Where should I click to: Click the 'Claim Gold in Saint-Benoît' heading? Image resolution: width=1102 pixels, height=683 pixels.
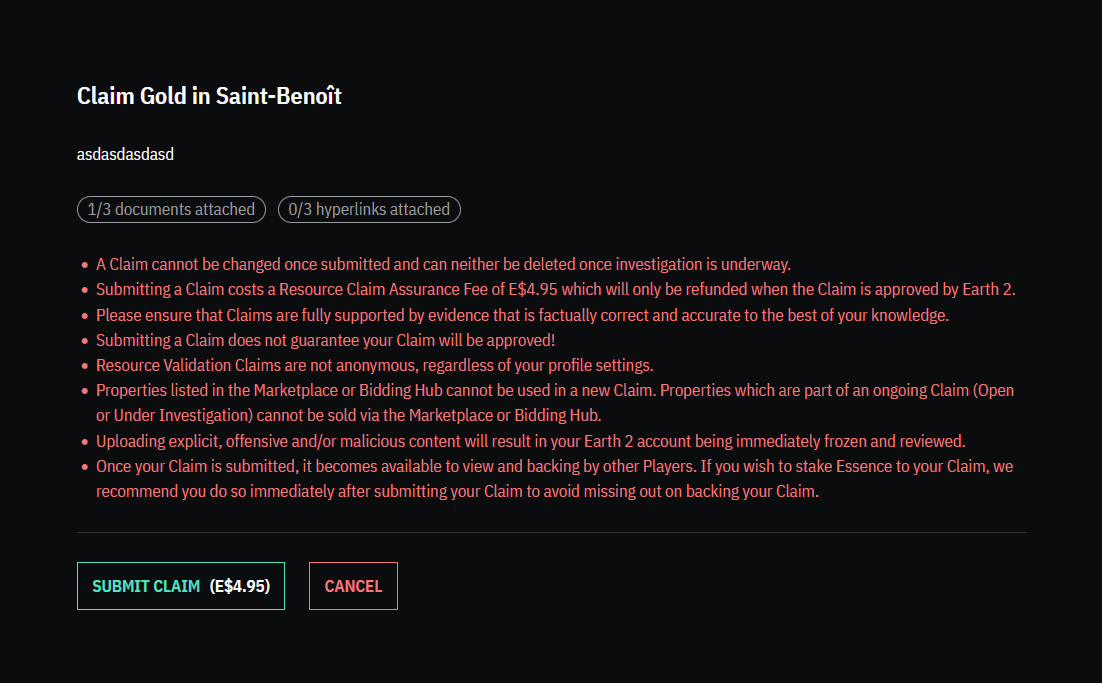tap(209, 96)
